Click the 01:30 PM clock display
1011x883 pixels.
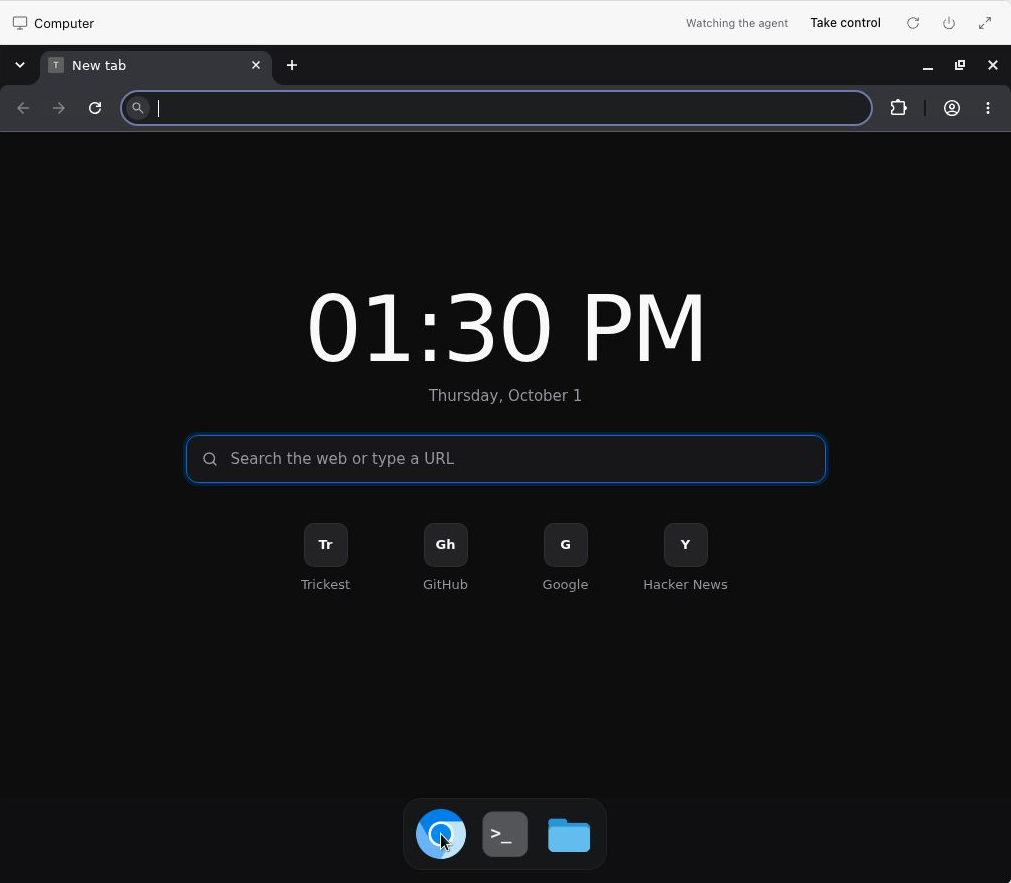click(x=506, y=328)
